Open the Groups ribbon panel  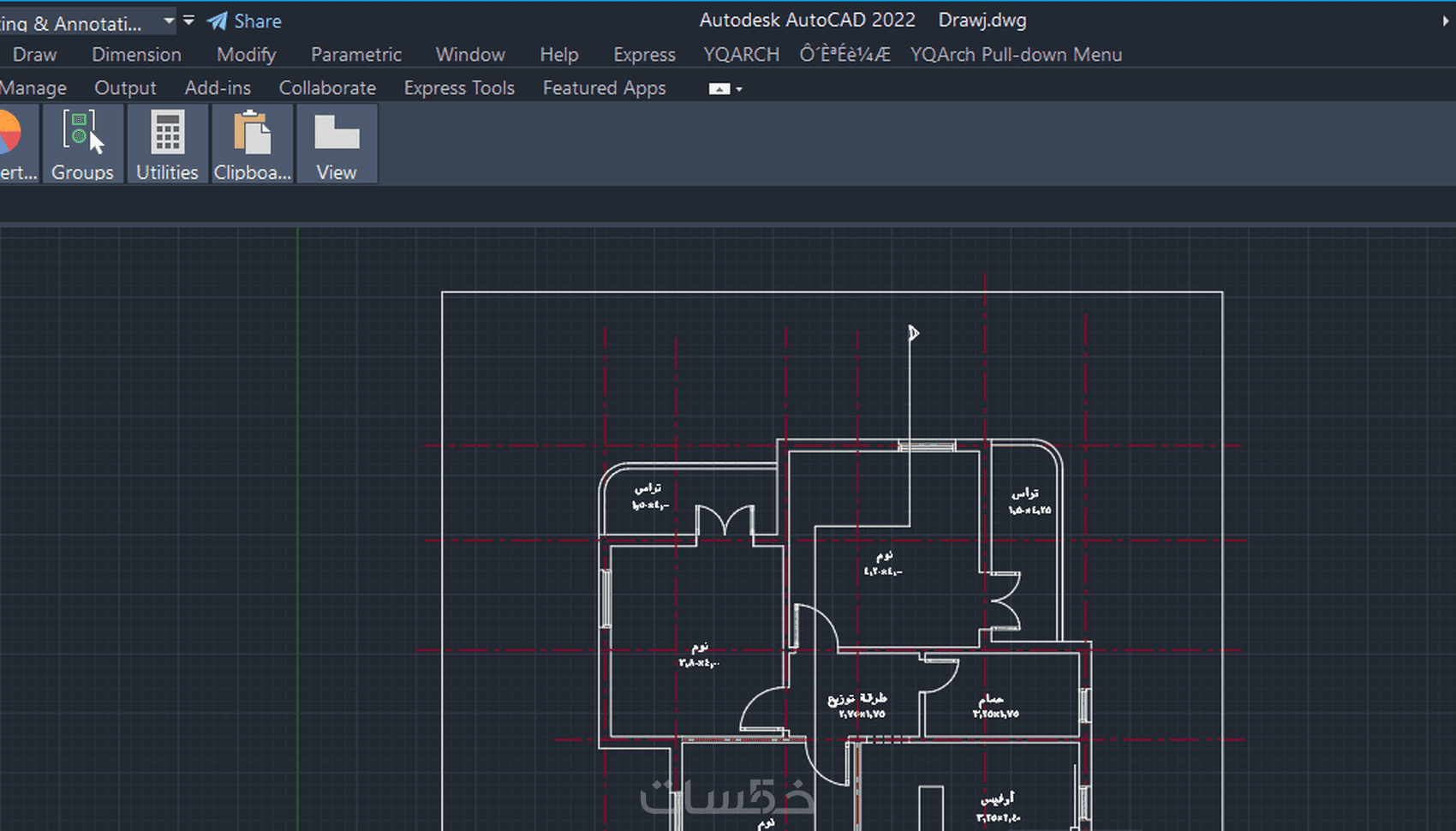coord(82,144)
